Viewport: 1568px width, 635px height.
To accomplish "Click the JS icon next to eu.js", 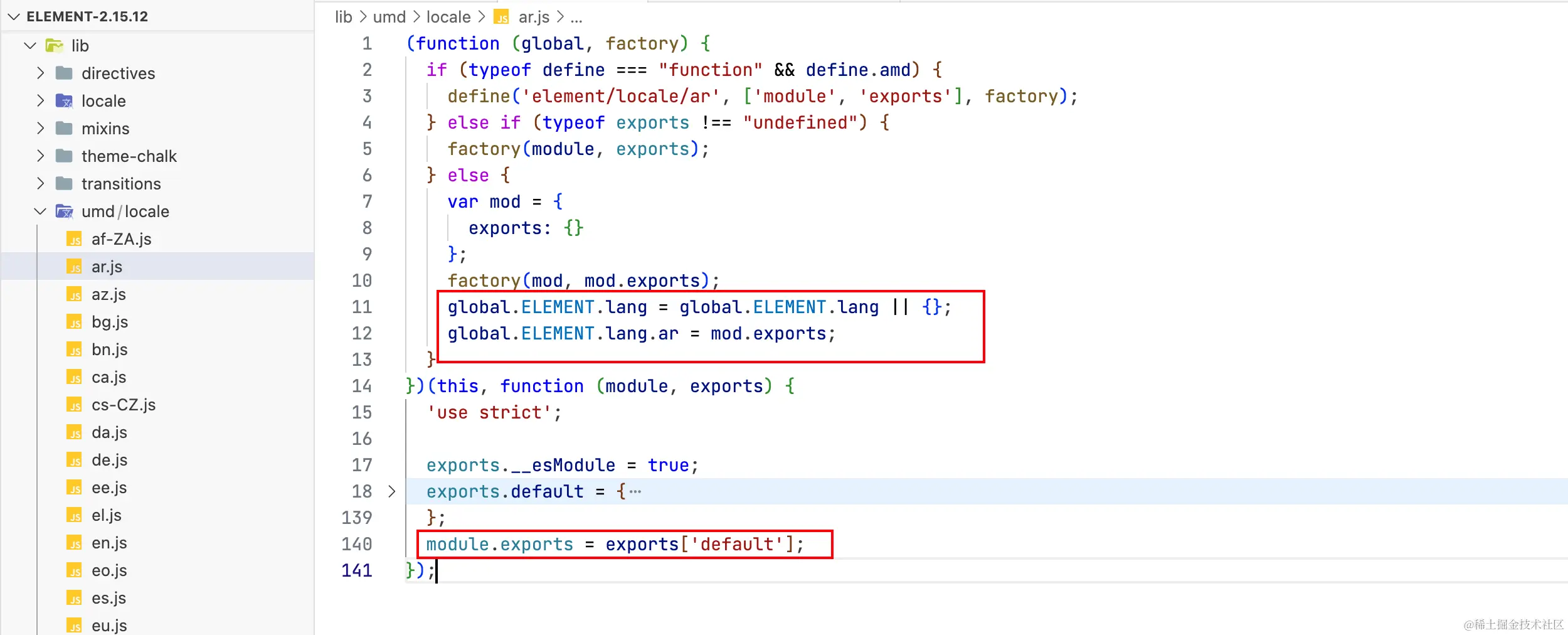I will [74, 626].
